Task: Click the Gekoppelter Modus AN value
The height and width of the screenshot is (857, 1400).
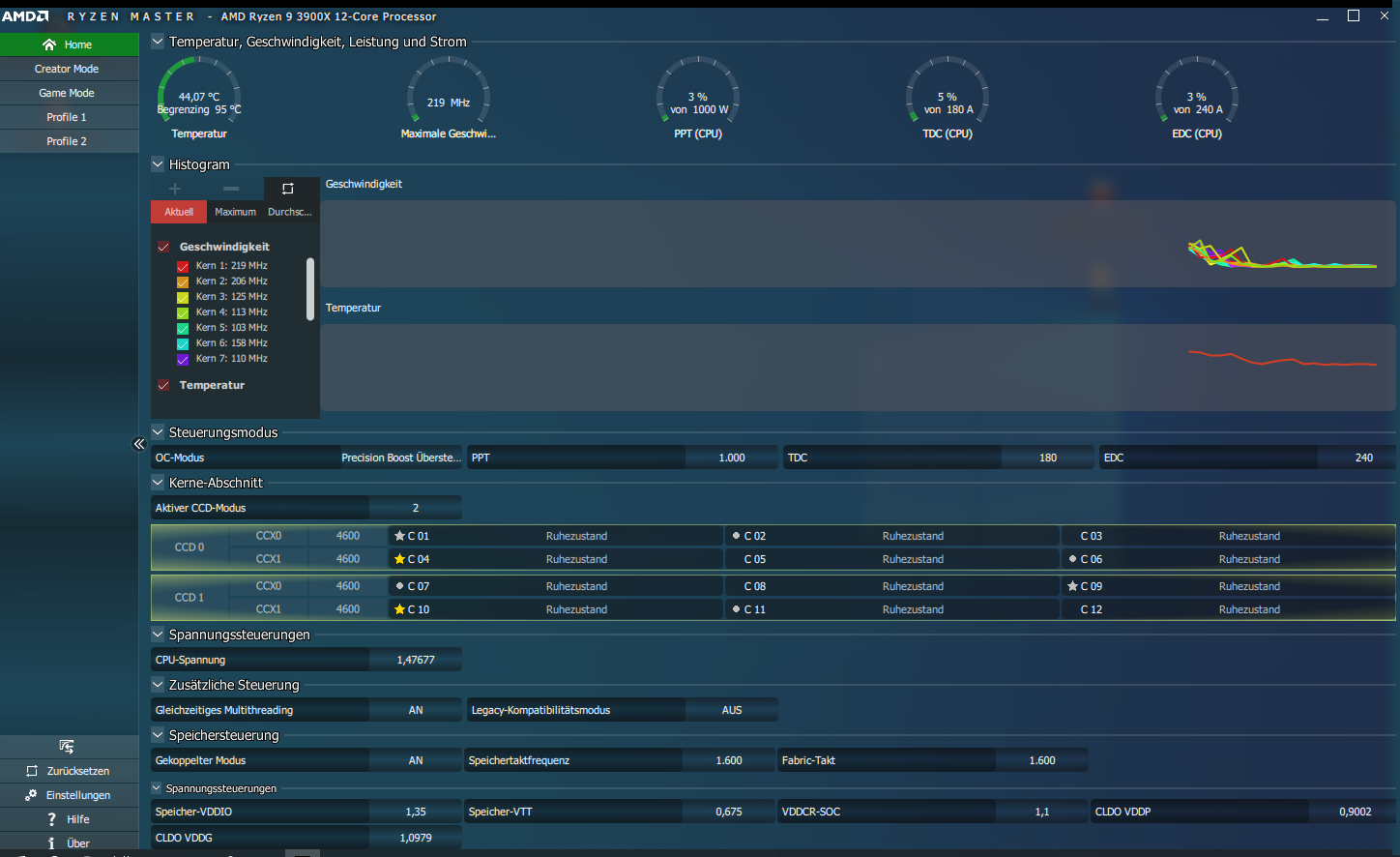Action: pos(416,760)
